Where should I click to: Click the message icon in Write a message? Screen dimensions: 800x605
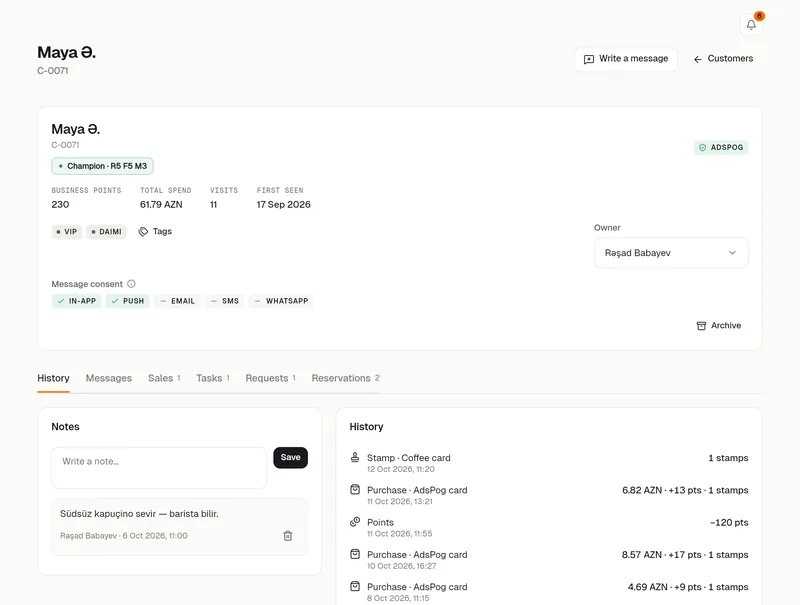[589, 59]
